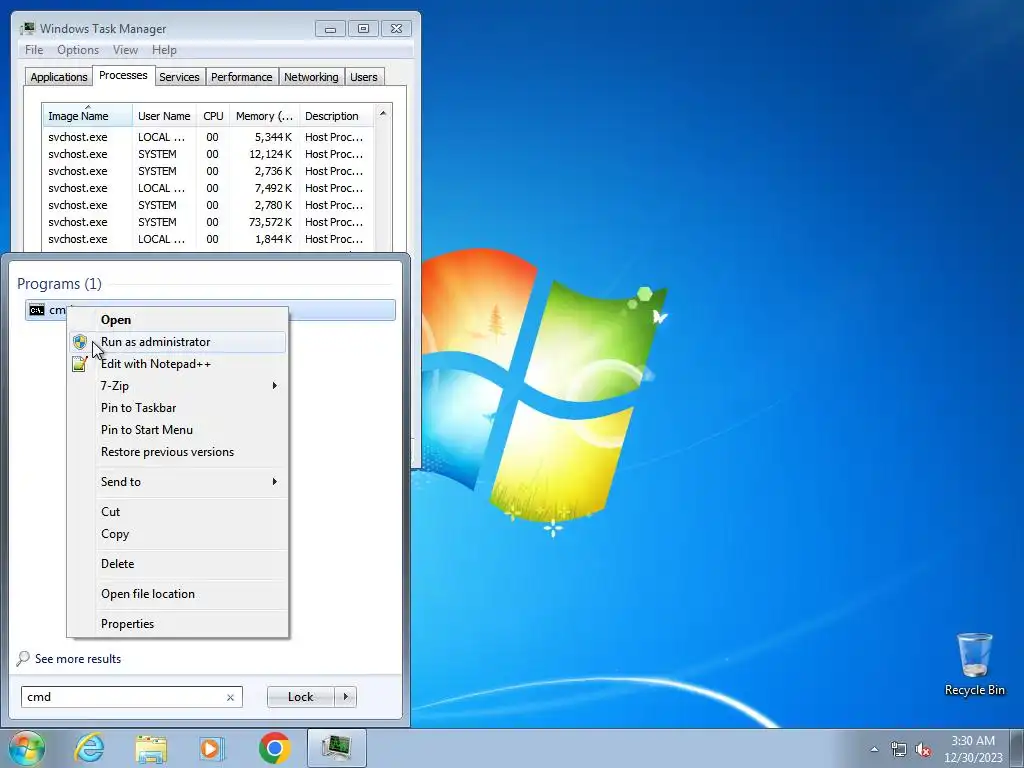This screenshot has width=1024, height=768.
Task: Click the Lock button
Action: click(x=300, y=697)
